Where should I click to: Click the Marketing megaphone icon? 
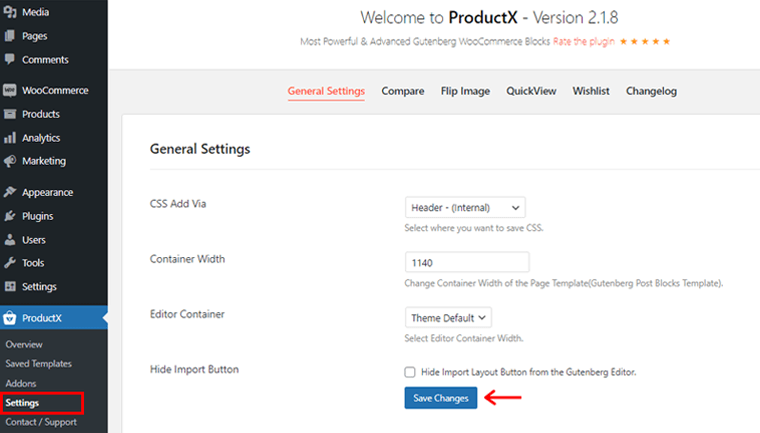point(10,161)
